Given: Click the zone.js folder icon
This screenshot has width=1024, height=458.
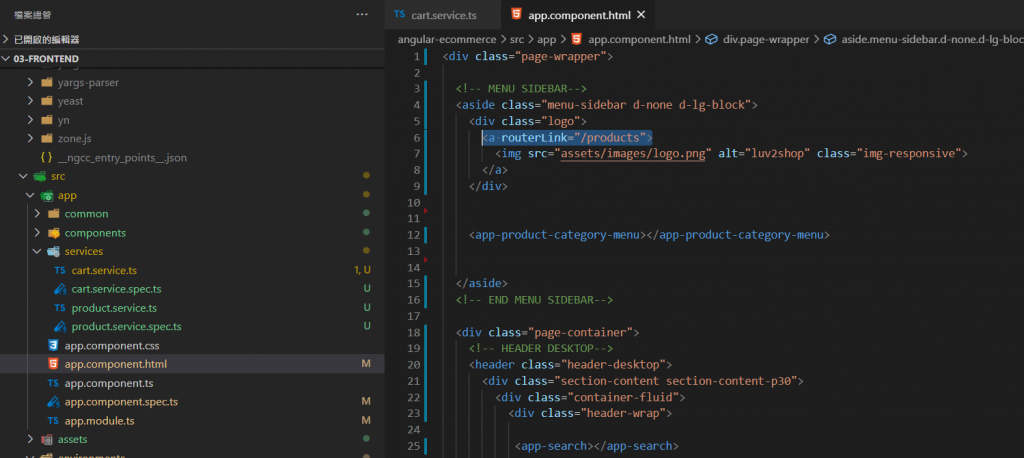Looking at the screenshot, I should point(46,139).
